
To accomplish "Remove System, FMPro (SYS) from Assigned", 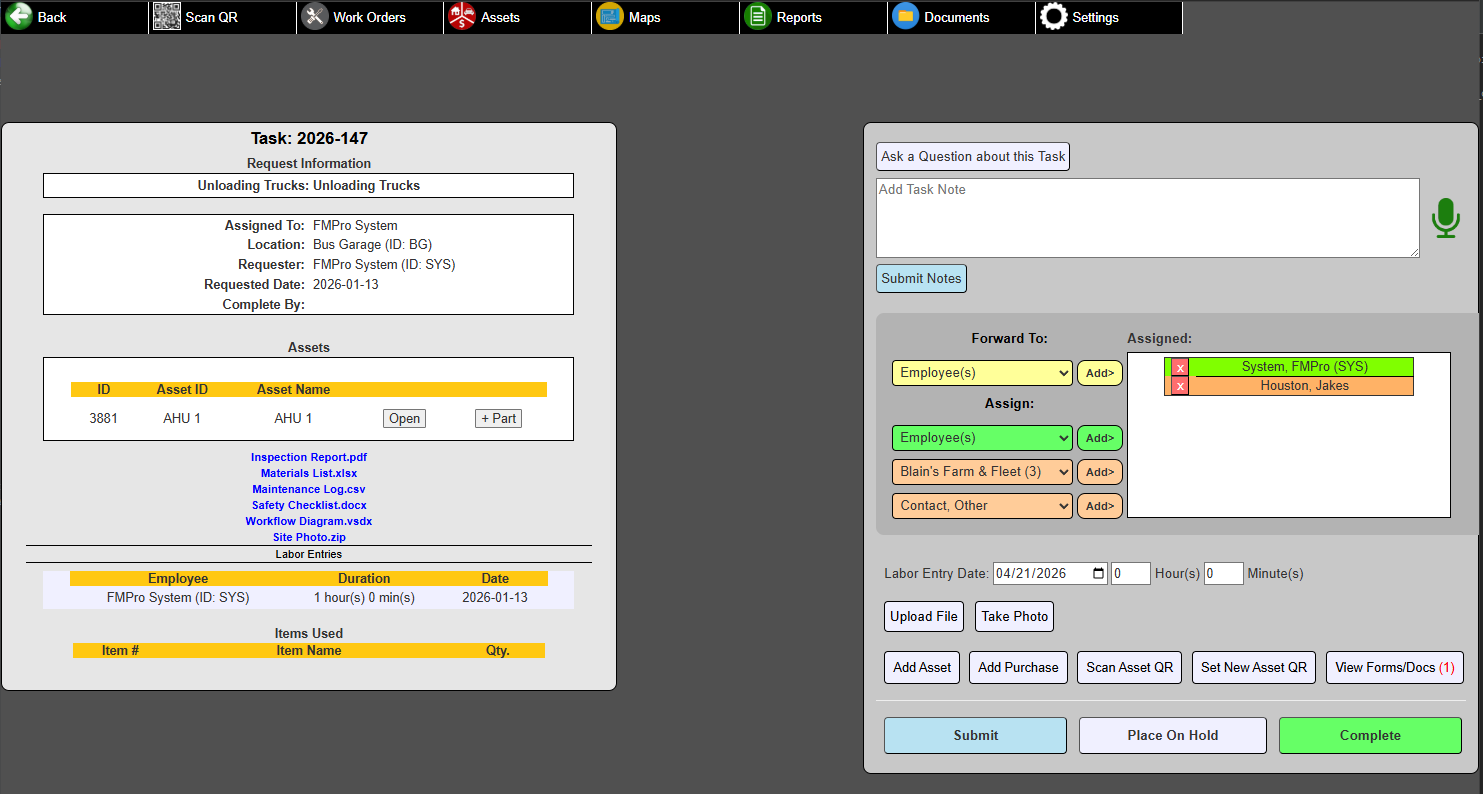I will pyautogui.click(x=1180, y=368).
